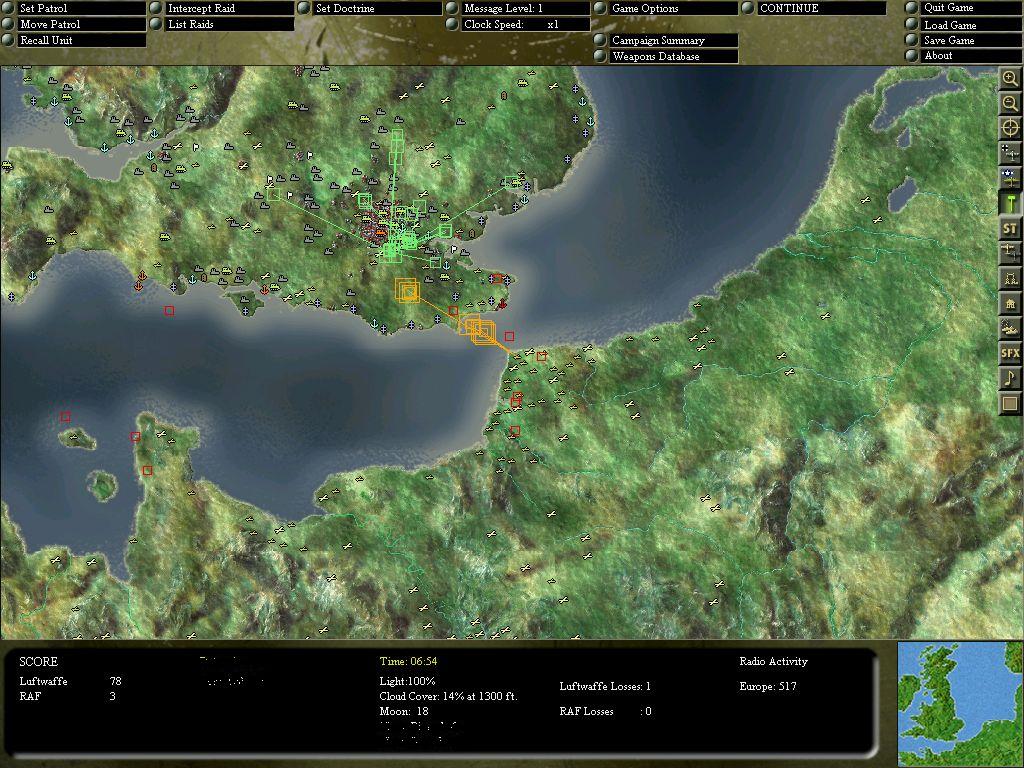The height and width of the screenshot is (768, 1024).
Task: Open Game Options
Action: pos(666,8)
